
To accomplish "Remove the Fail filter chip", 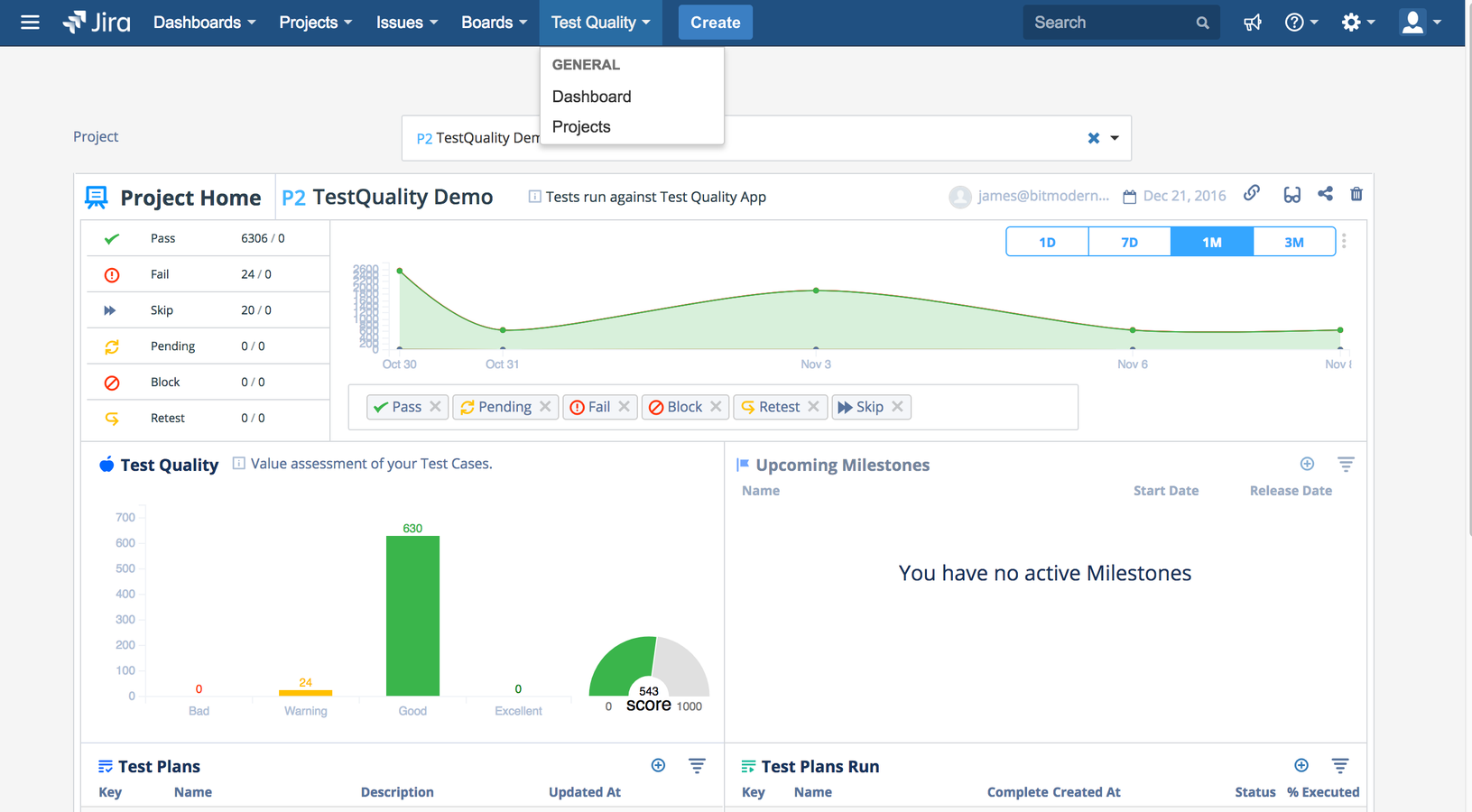I will coord(624,407).
